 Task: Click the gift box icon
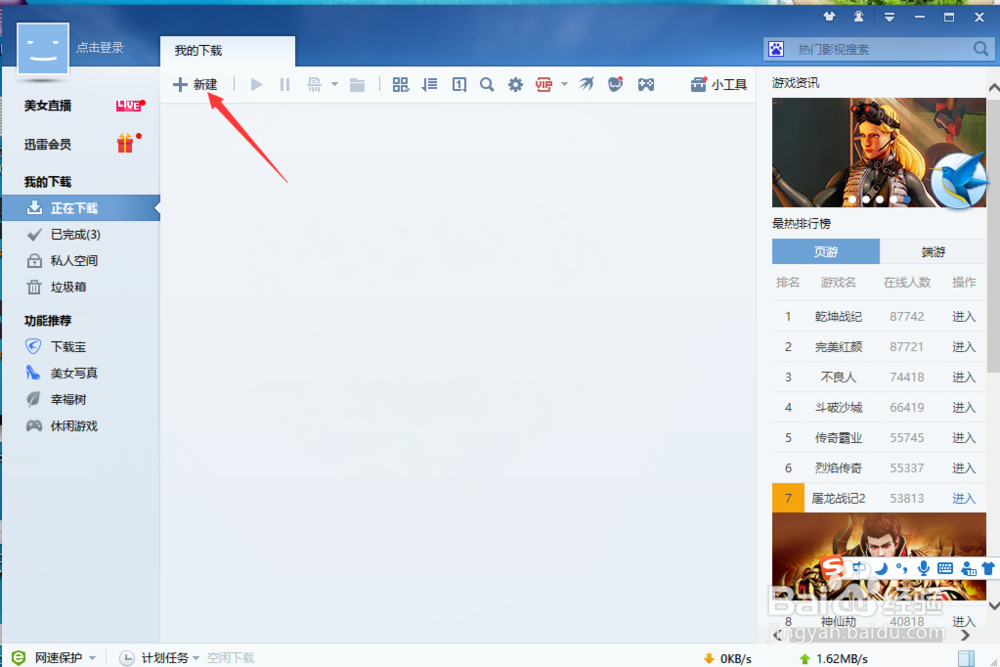pyautogui.click(x=126, y=143)
